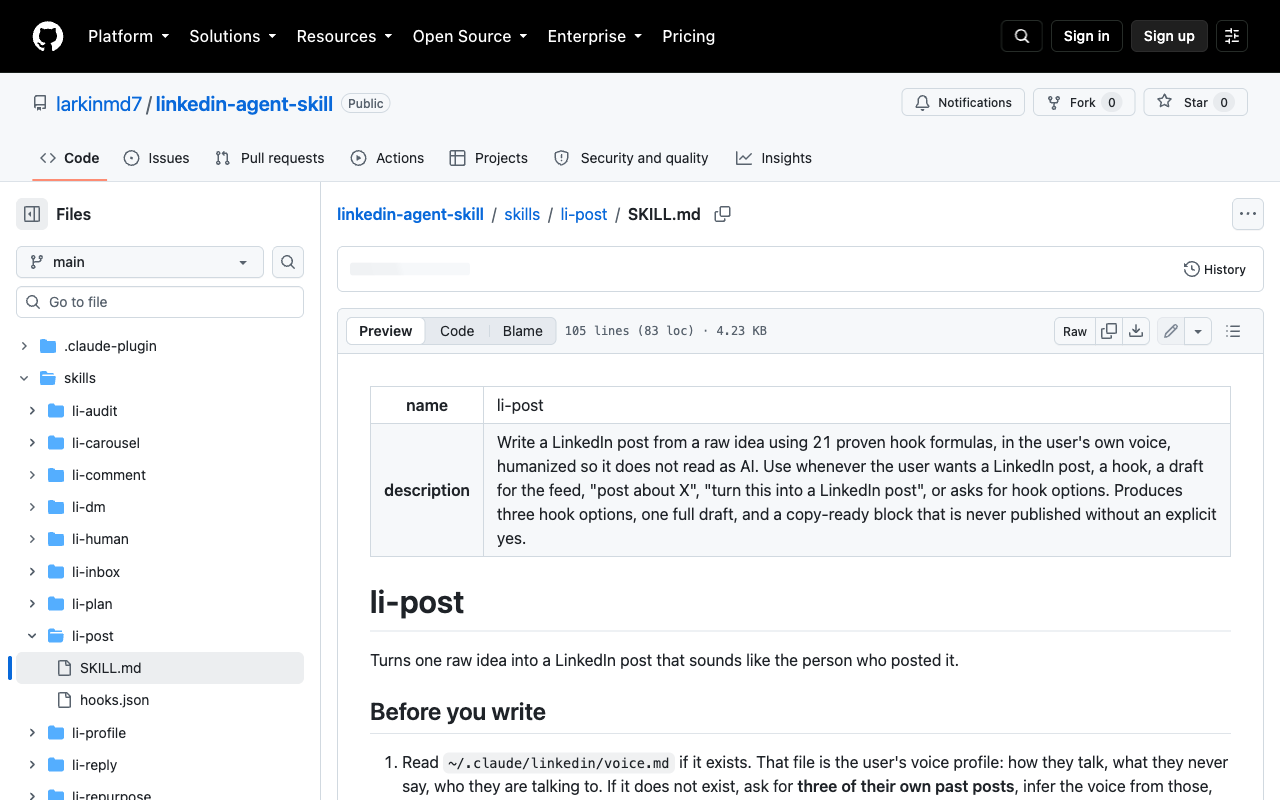Viewport: 1280px width, 800px height.
Task: Star this repository button
Action: point(1196,102)
